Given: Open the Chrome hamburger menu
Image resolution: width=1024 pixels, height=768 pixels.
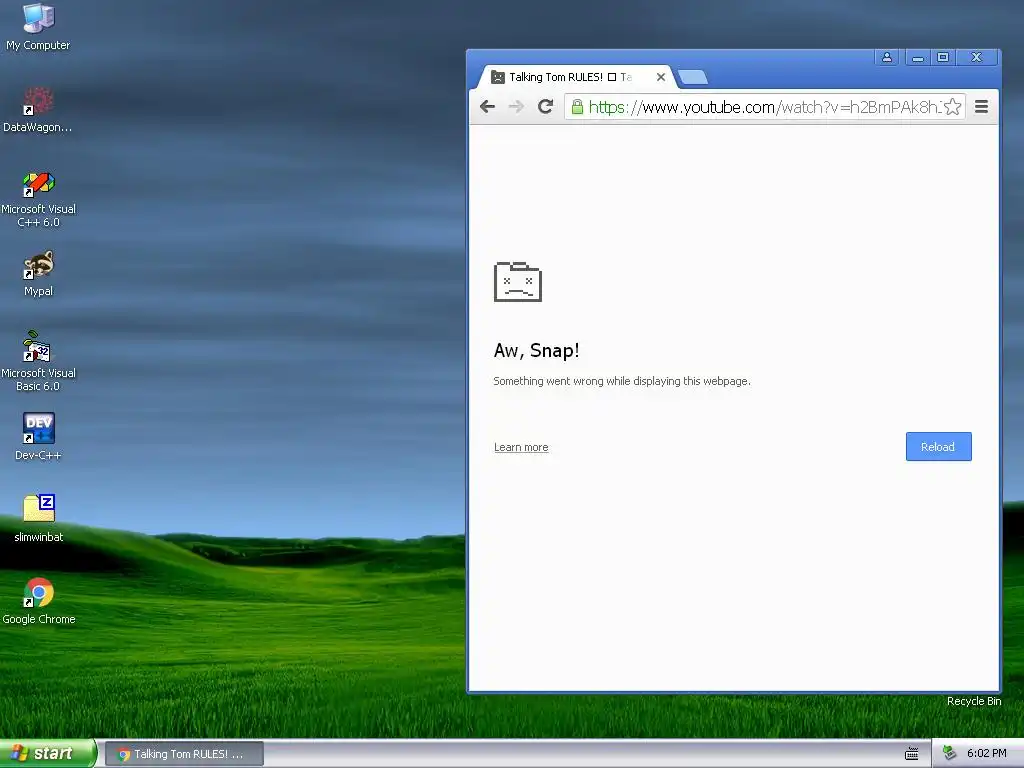Looking at the screenshot, I should (x=981, y=106).
